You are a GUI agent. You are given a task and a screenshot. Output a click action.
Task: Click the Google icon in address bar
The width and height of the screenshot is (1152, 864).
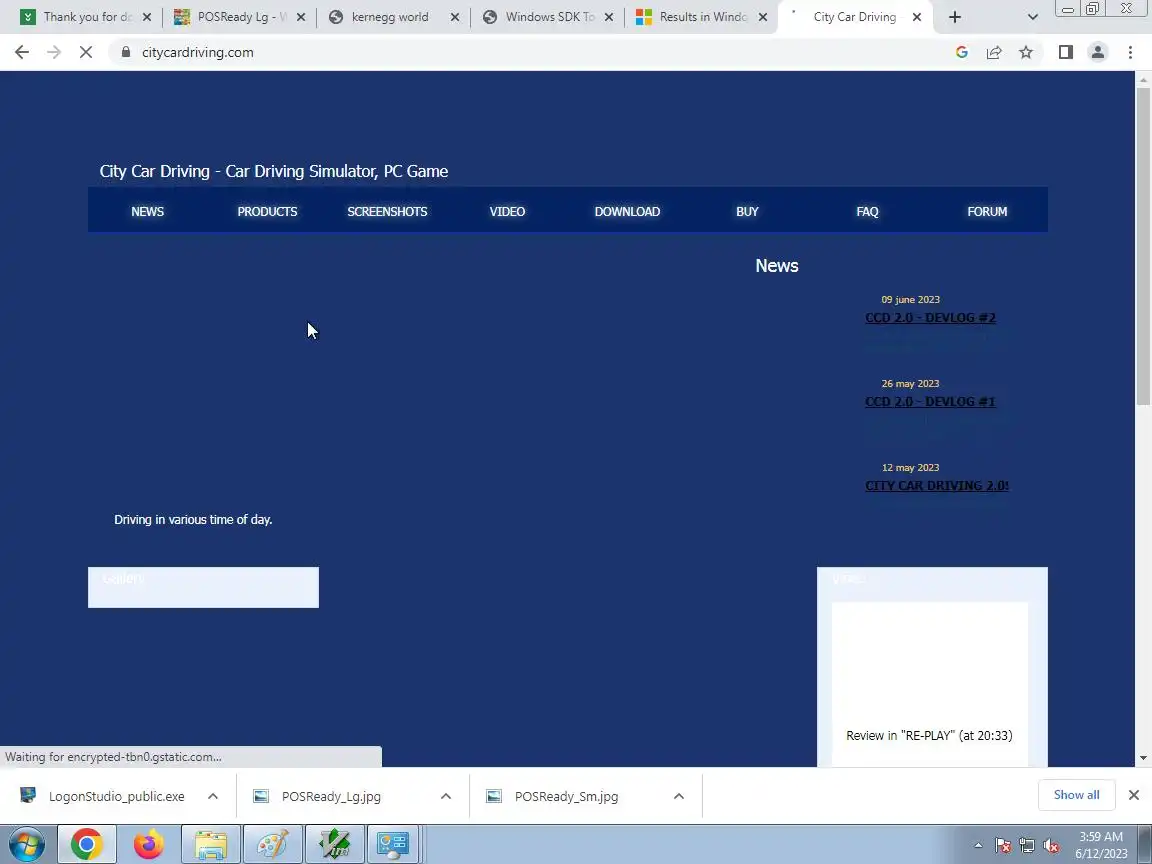(962, 52)
